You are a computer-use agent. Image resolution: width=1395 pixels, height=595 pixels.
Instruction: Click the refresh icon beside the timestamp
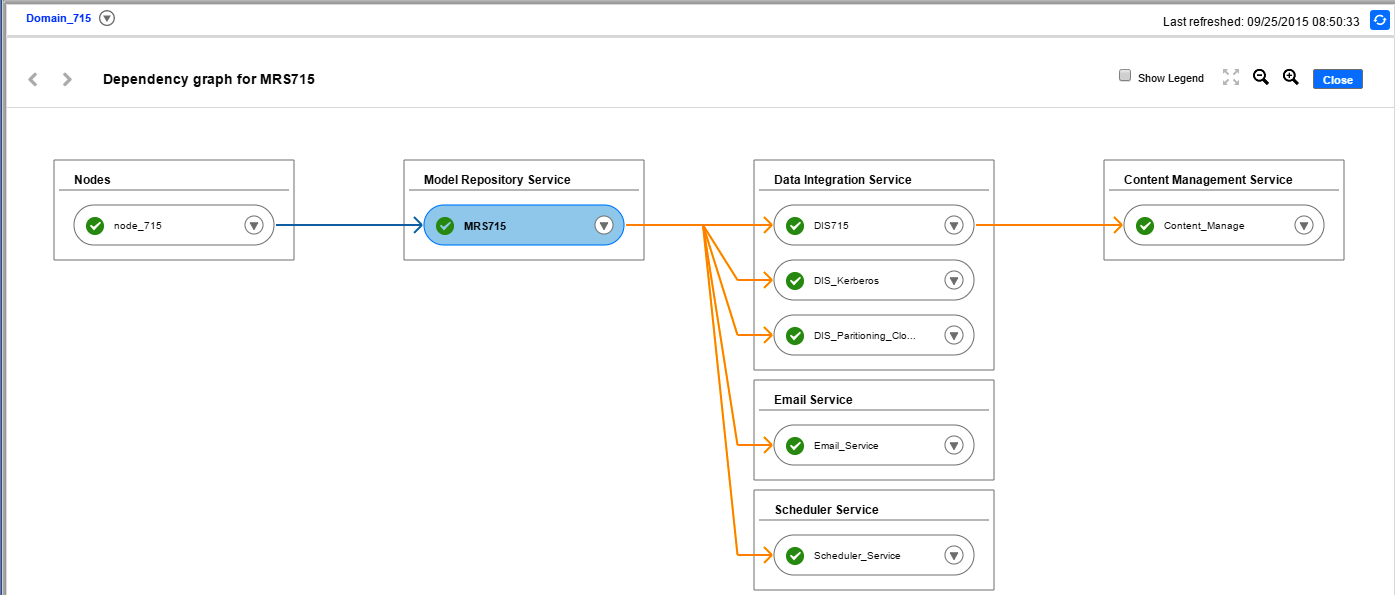pos(1380,20)
